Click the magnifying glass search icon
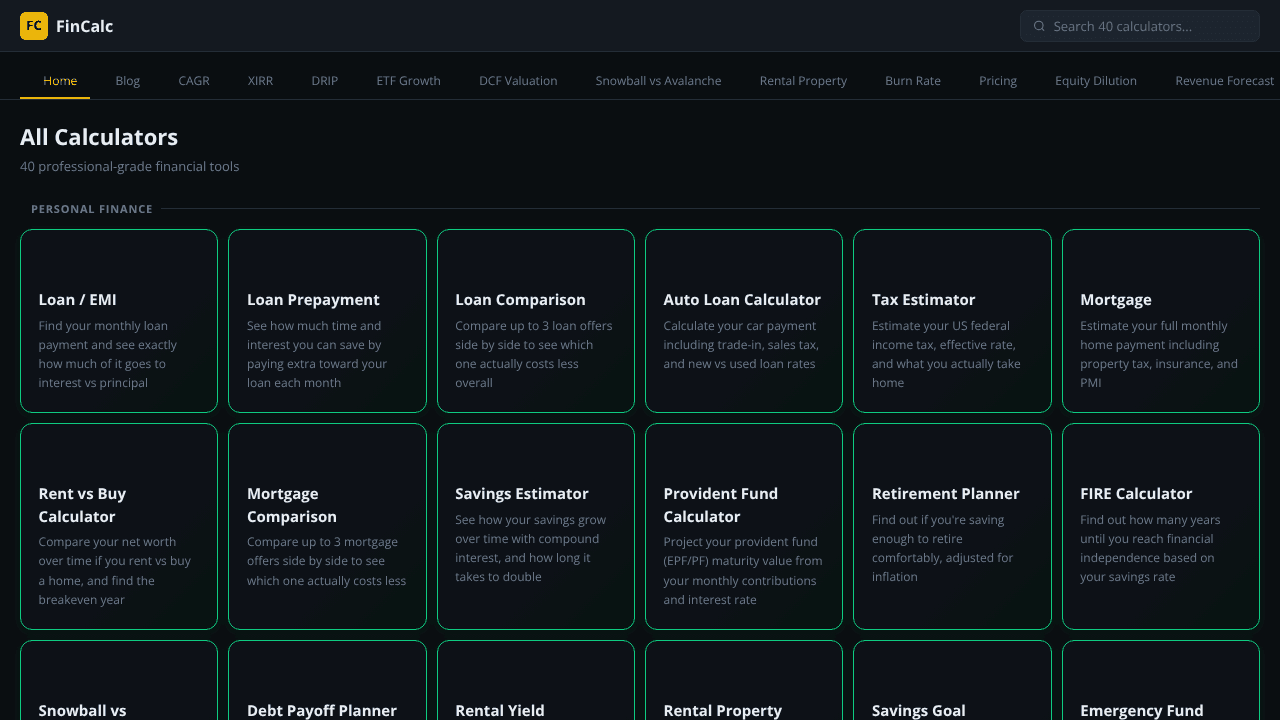The height and width of the screenshot is (720, 1280). point(1039,26)
